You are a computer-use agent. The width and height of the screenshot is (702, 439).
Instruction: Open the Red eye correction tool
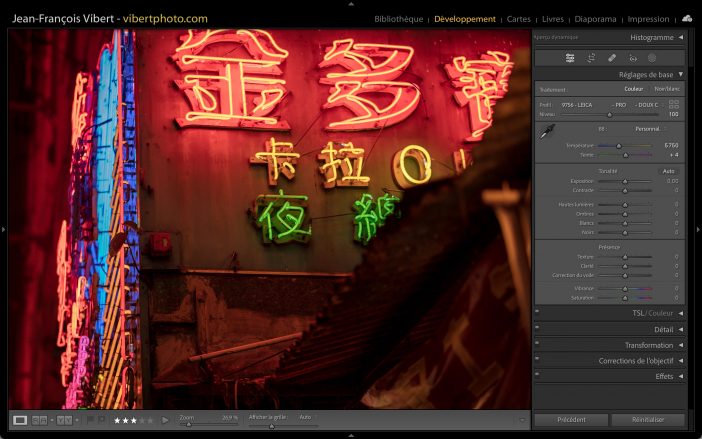pyautogui.click(x=632, y=58)
